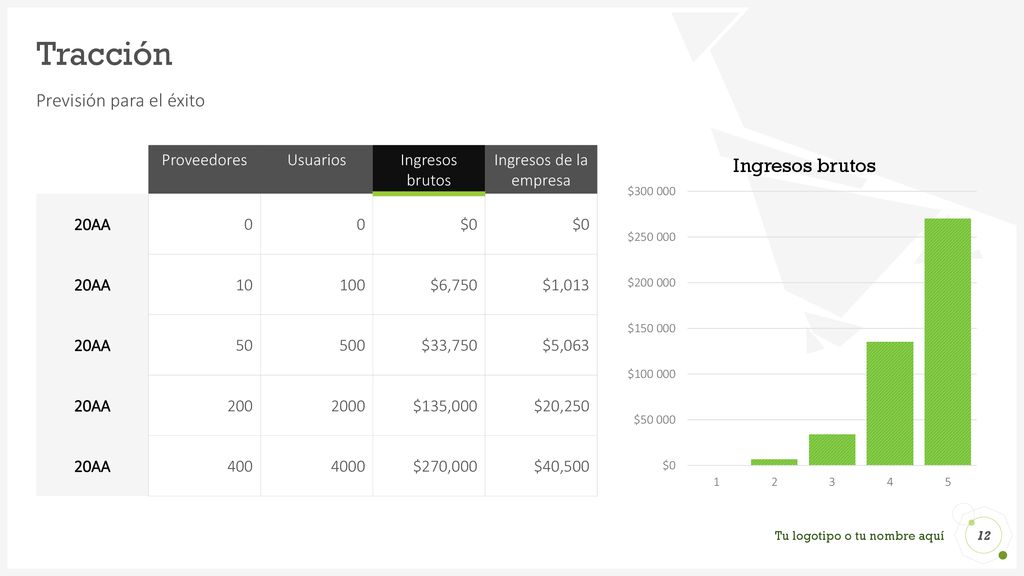Click the green bar for category 4
The image size is (1024, 576).
(x=889, y=404)
